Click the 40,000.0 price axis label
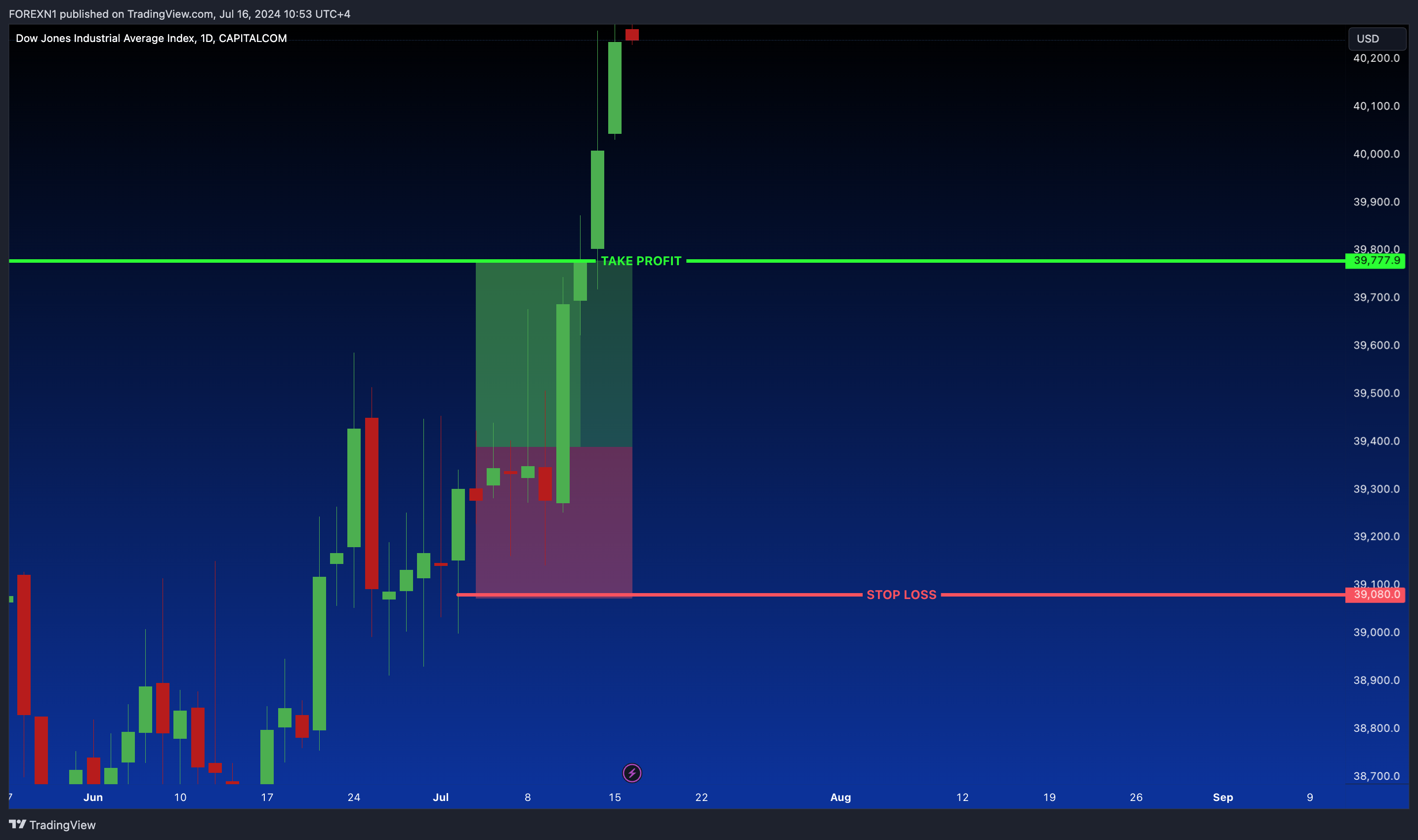This screenshot has height=840, width=1418. tap(1376, 154)
